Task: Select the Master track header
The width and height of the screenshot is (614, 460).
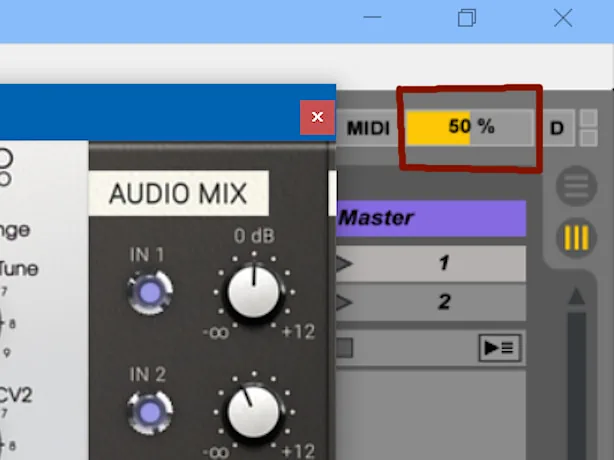Action: (431, 218)
